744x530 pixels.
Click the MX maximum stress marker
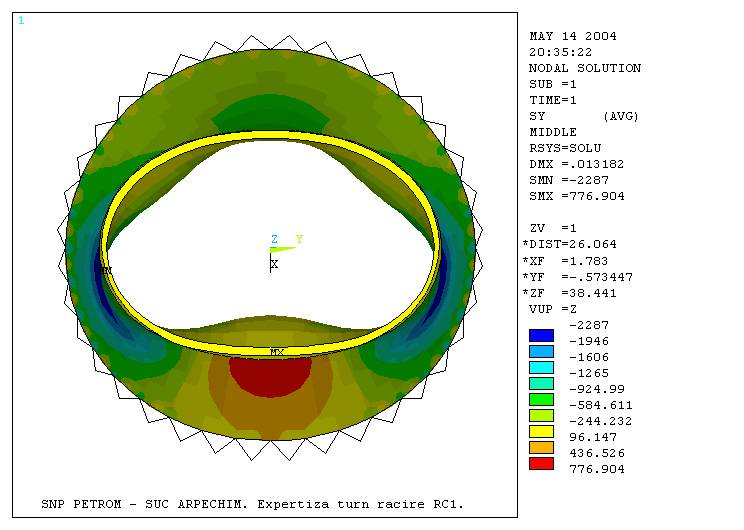(x=277, y=352)
